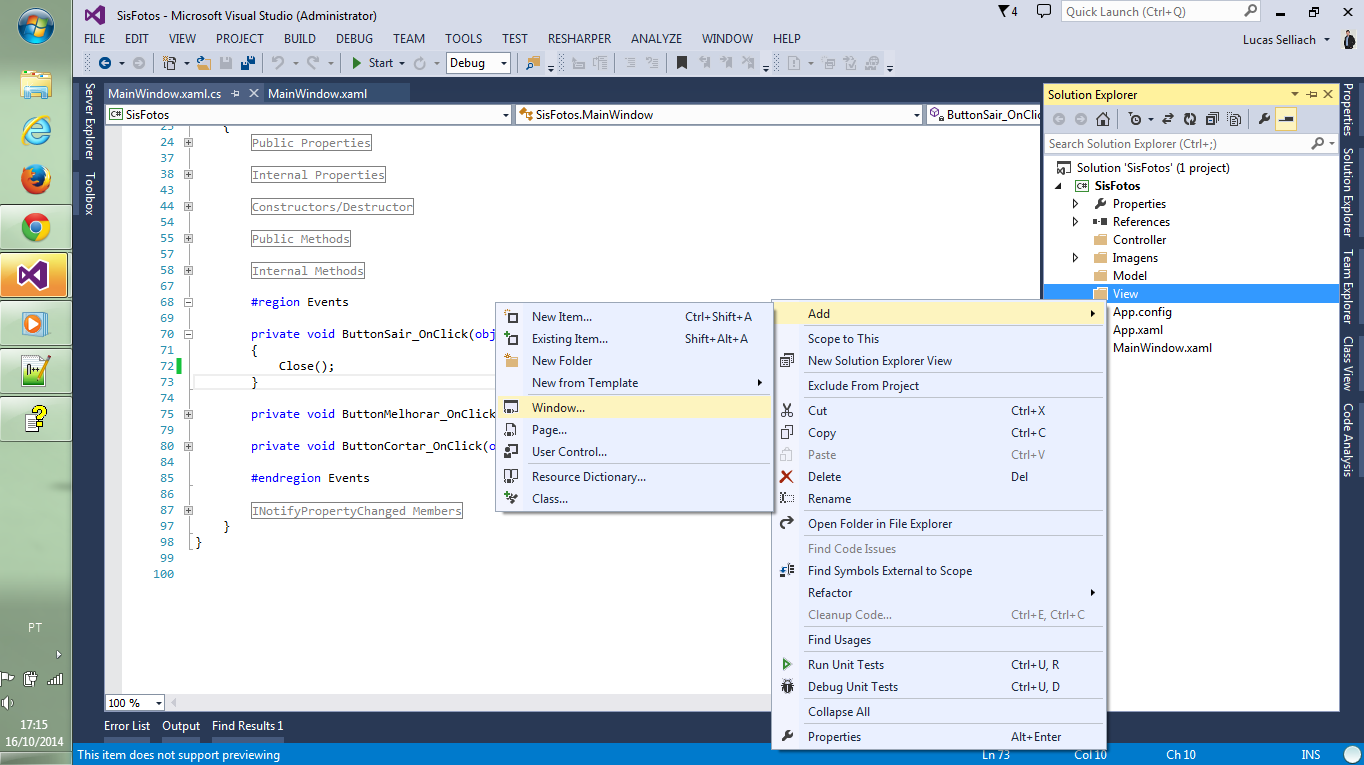The image size is (1364, 765).
Task: Expand the References node in Solution Explorer
Action: [1076, 222]
